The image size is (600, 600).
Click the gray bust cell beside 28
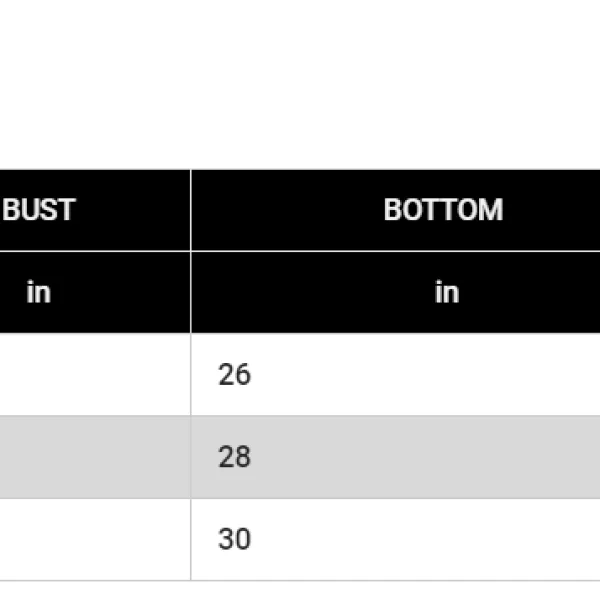click(95, 457)
